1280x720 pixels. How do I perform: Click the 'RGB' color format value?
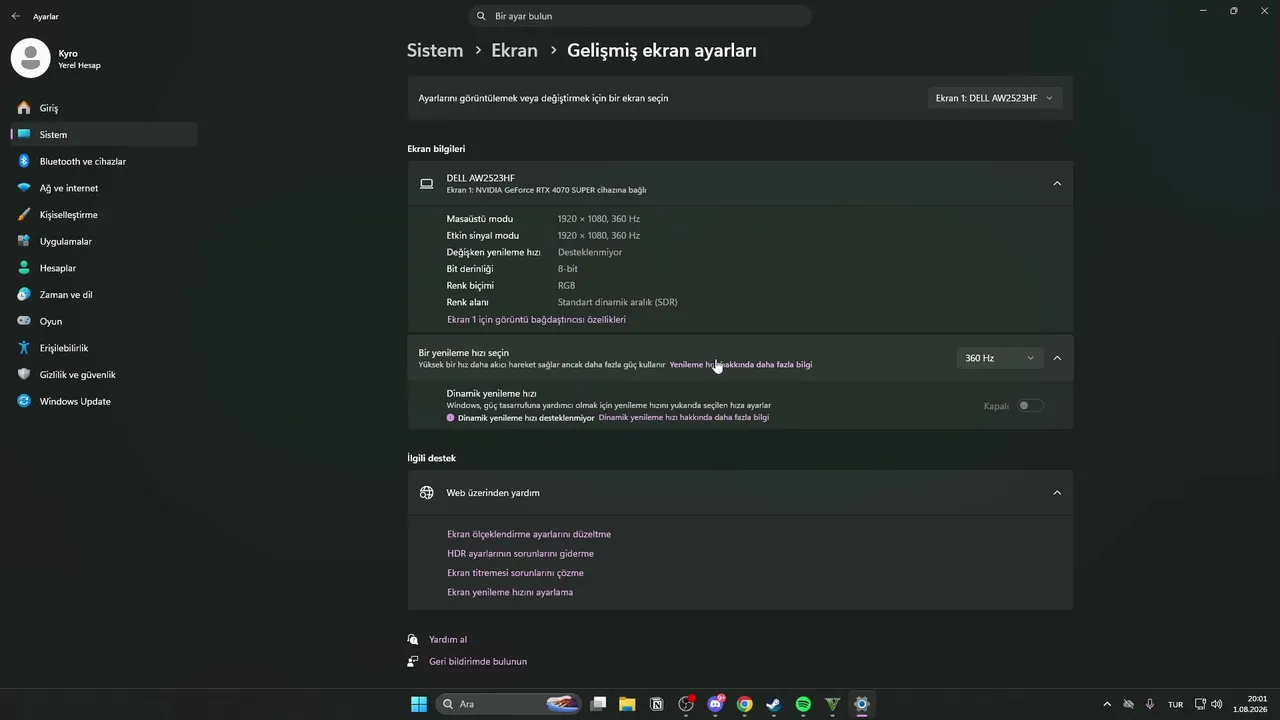click(566, 286)
